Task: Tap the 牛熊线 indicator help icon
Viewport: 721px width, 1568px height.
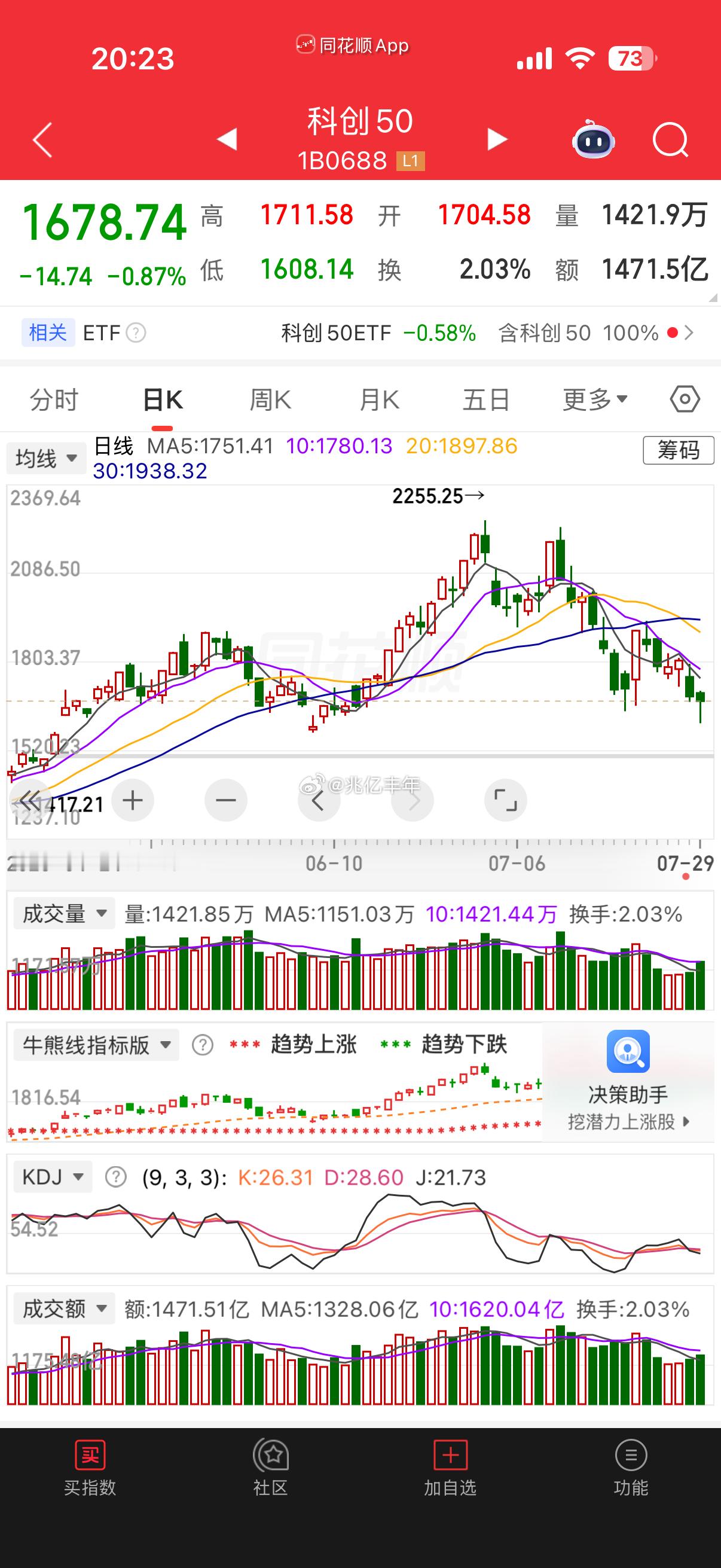Action: (x=203, y=1045)
